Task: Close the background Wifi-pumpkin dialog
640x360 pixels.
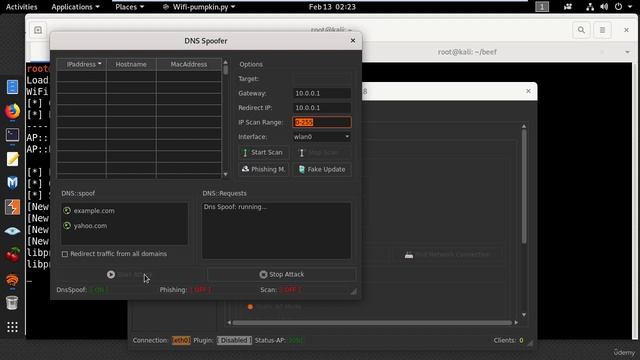Action: coord(528,91)
